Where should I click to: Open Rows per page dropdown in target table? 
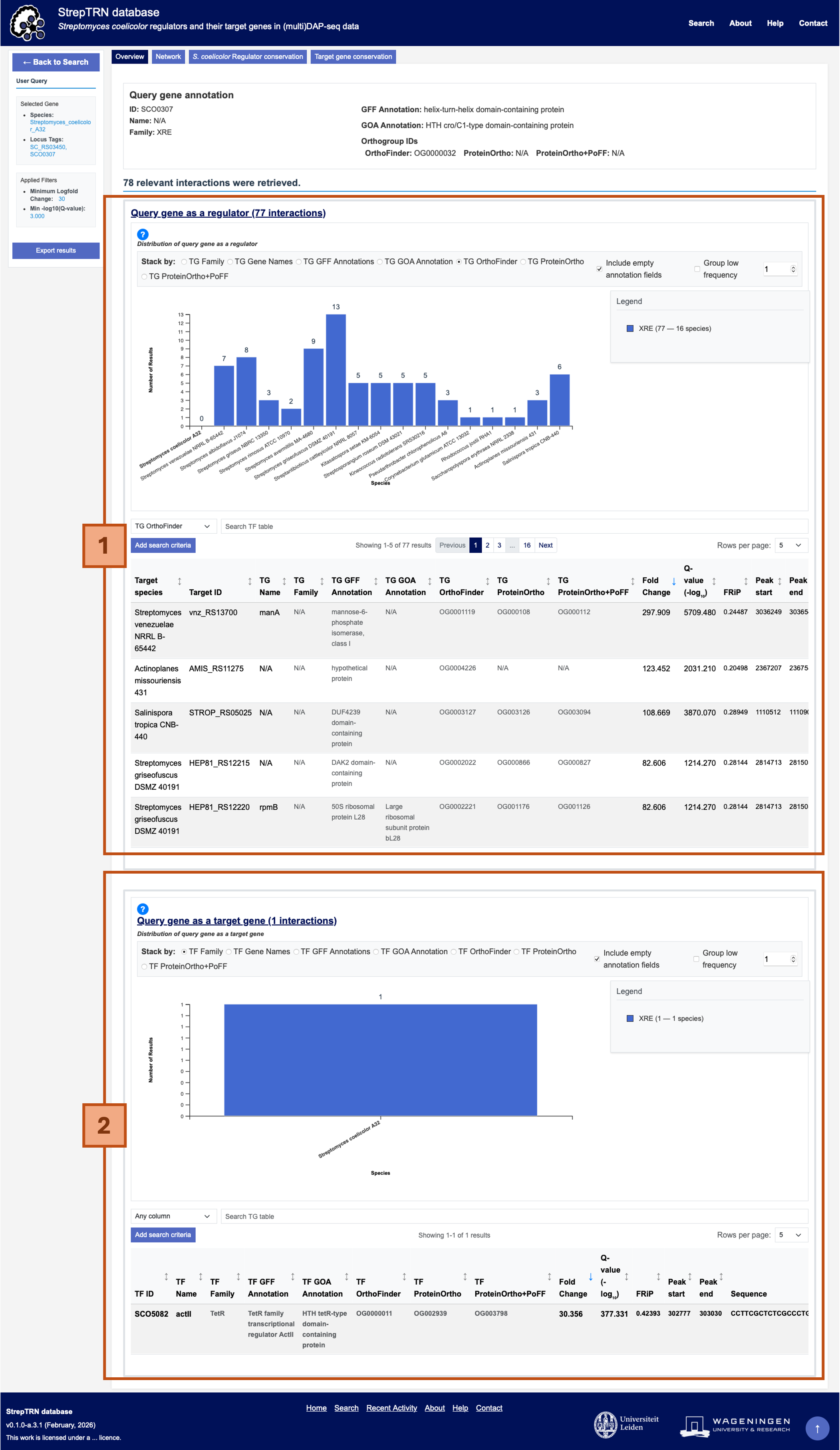tap(791, 1235)
